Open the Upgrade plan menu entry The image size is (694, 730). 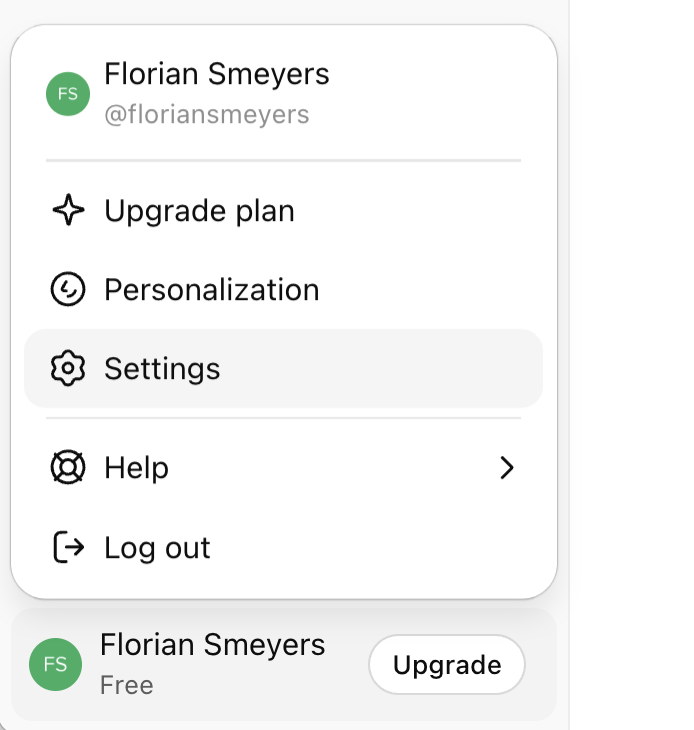point(199,211)
